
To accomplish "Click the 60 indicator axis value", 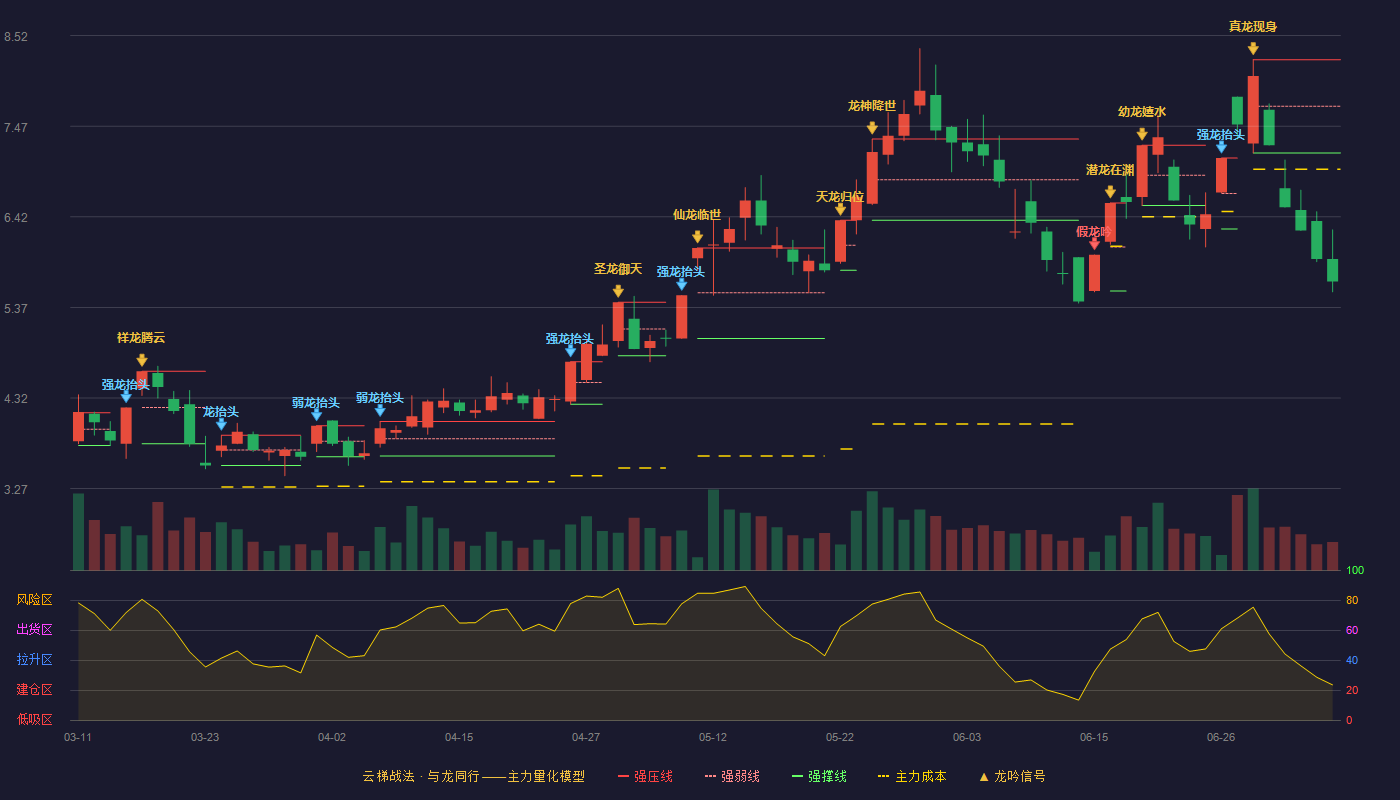I will coord(1352,630).
